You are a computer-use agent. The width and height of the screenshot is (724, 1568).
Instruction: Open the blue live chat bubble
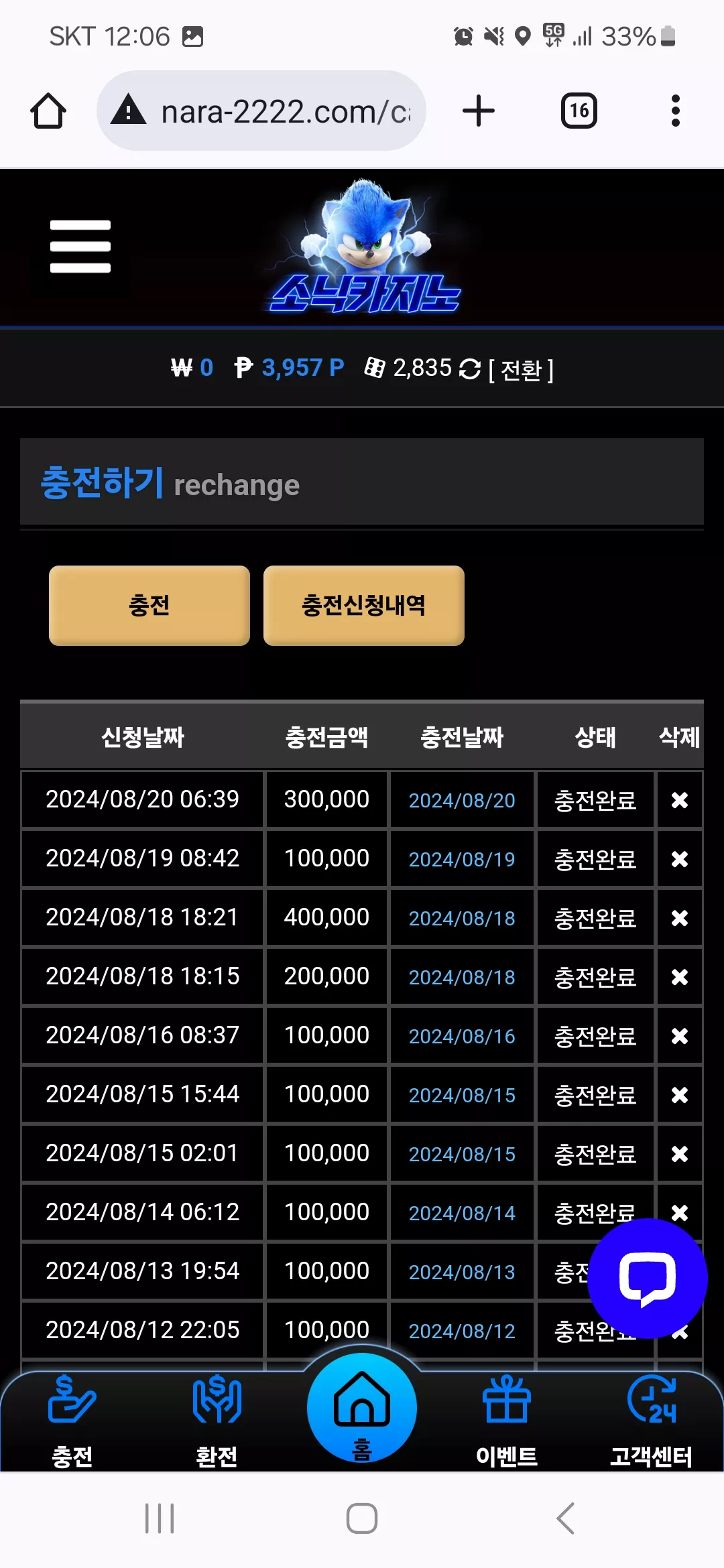pos(647,1279)
